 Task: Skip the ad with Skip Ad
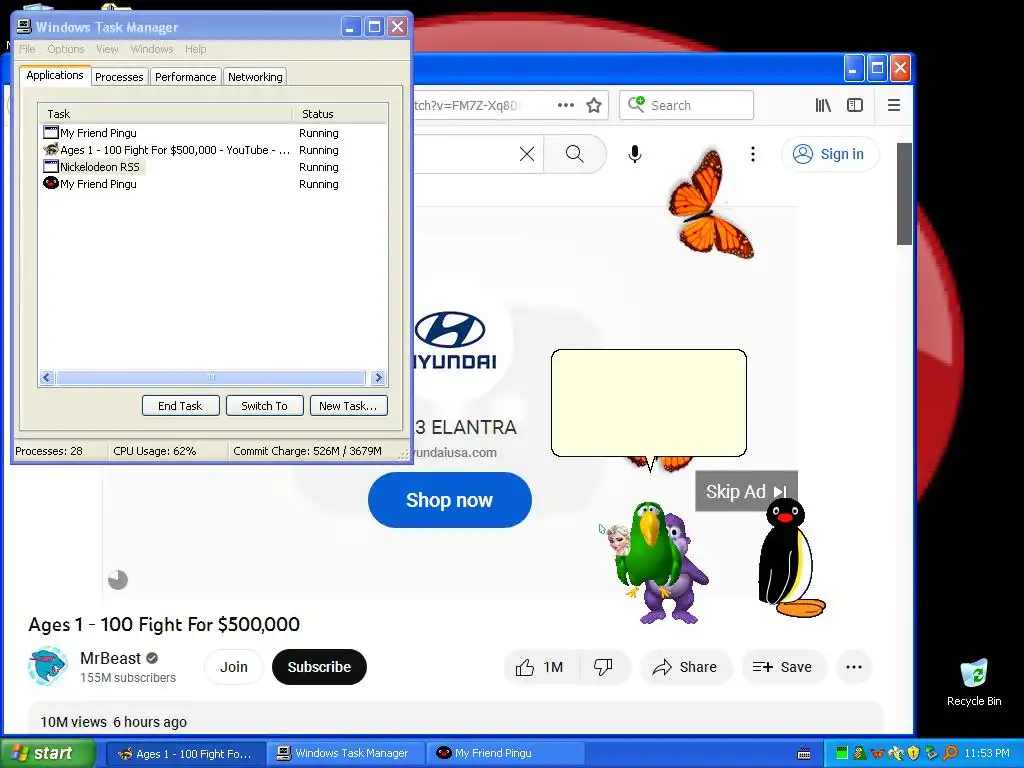[746, 491]
